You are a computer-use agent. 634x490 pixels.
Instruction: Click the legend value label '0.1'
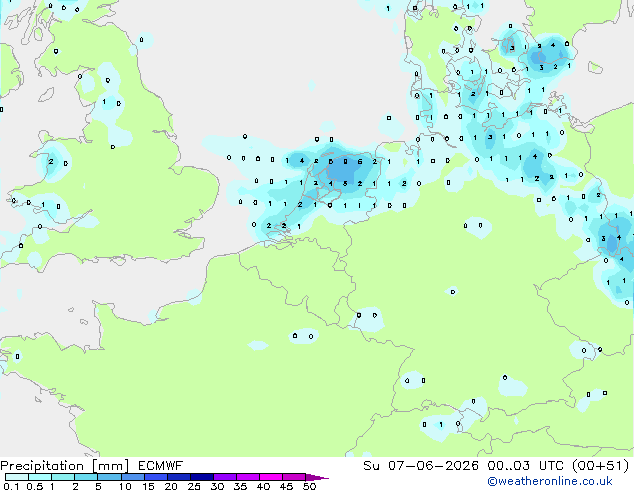click(x=11, y=486)
